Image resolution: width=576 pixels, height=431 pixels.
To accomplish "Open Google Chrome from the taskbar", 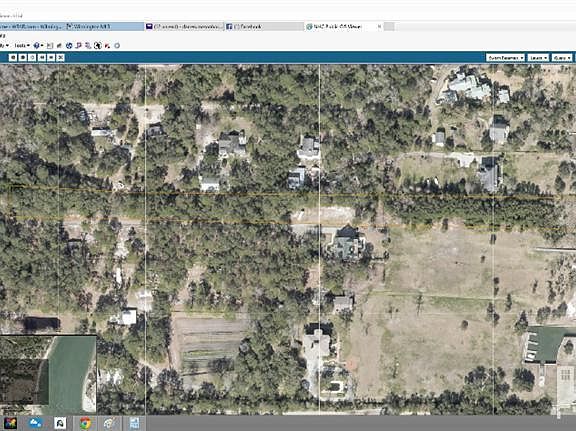I will click(85, 423).
